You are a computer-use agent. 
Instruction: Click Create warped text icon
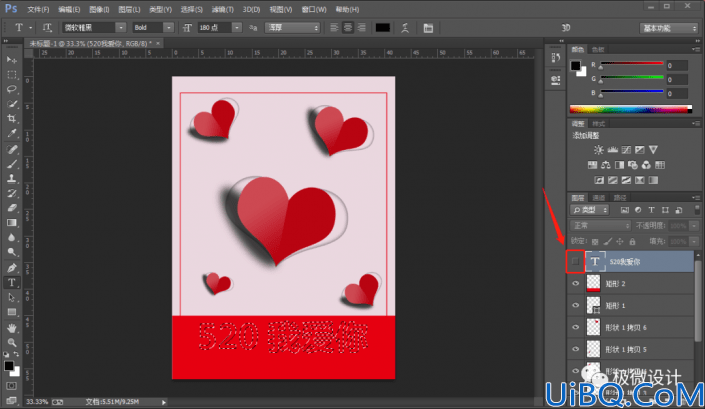coord(405,28)
